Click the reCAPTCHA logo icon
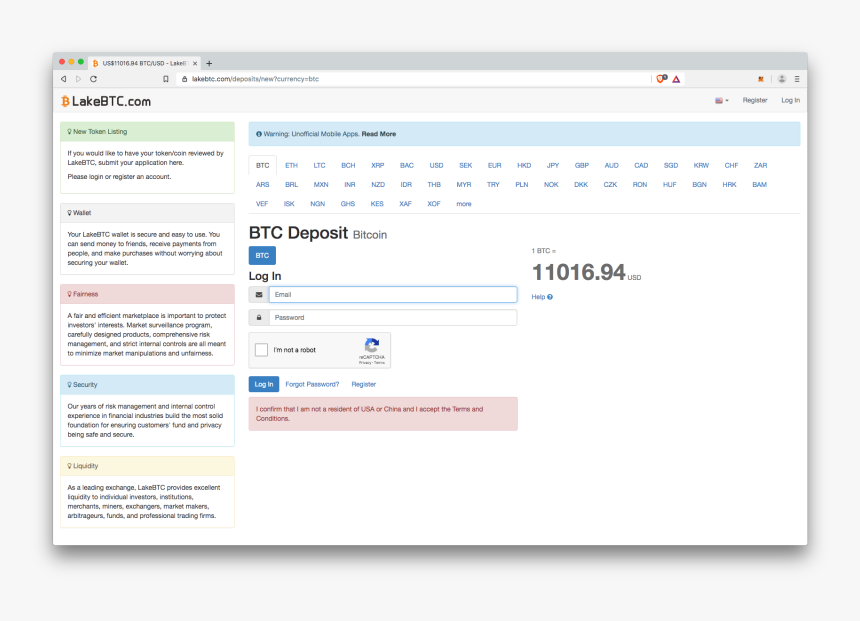The image size is (860, 621). 372,346
